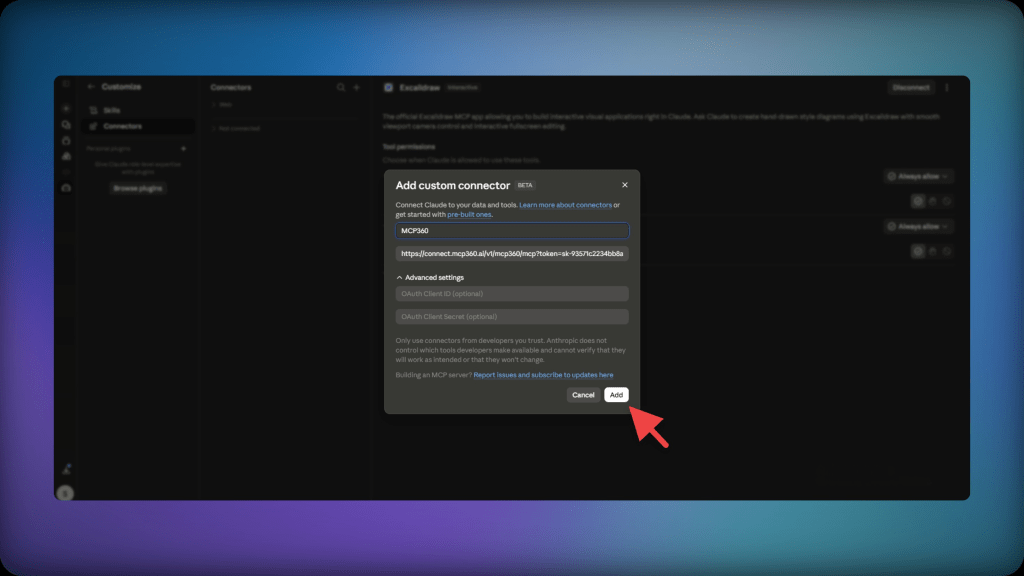Viewport: 1024px width, 576px height.
Task: Click the Add button in the dialog
Action: (x=616, y=394)
